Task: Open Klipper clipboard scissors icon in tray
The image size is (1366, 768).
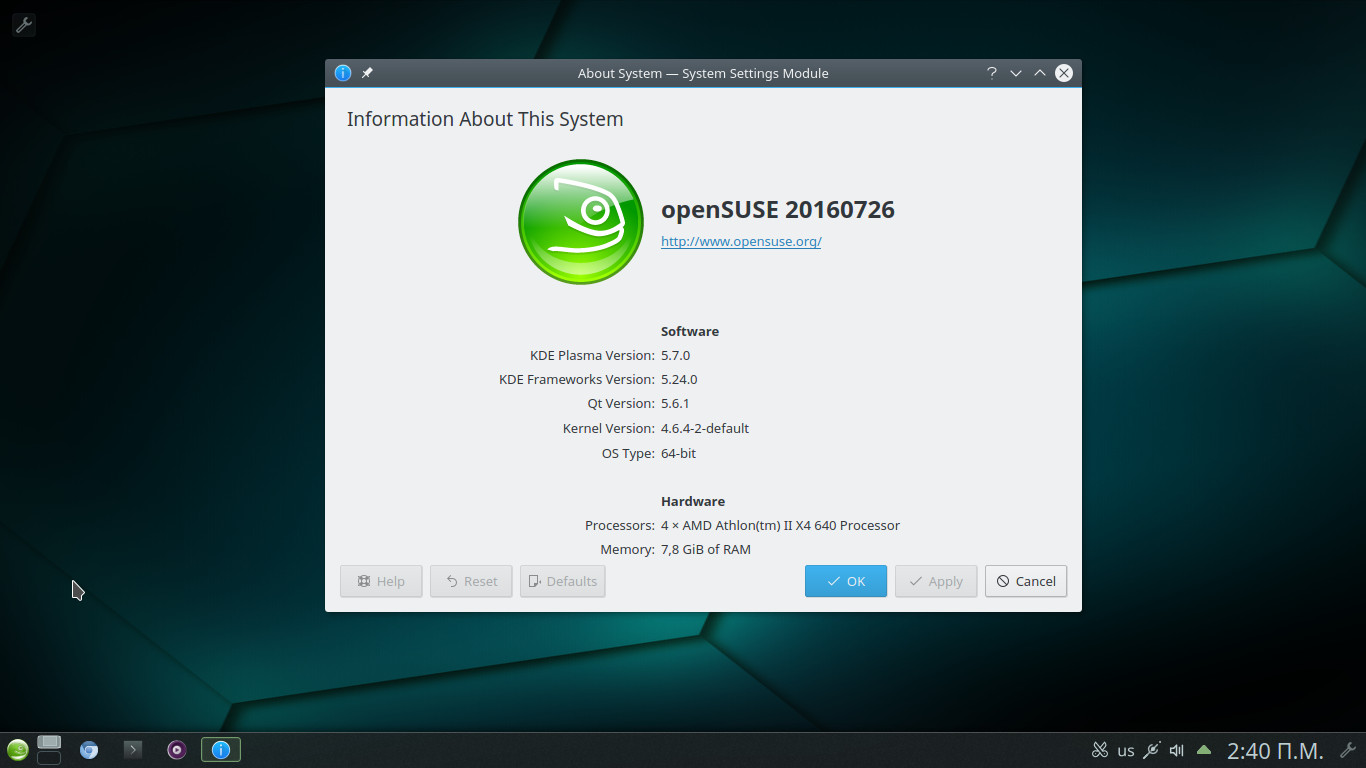Action: pos(1100,750)
